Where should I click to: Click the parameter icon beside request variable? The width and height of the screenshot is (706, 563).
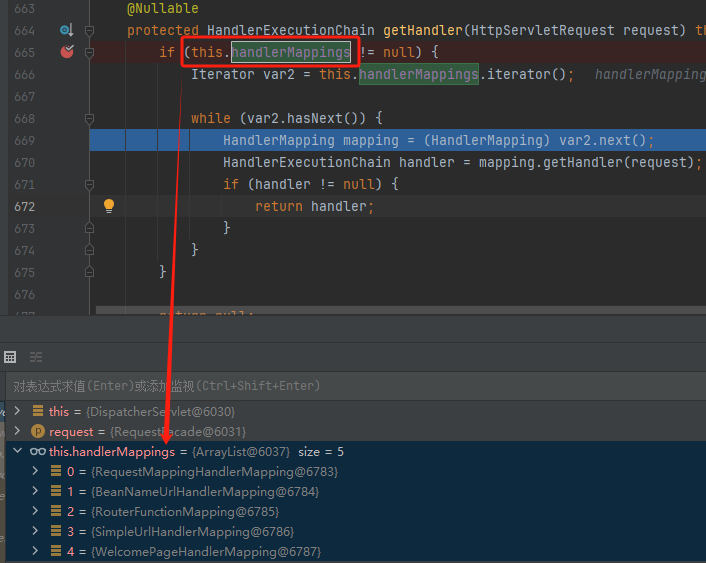click(x=38, y=431)
